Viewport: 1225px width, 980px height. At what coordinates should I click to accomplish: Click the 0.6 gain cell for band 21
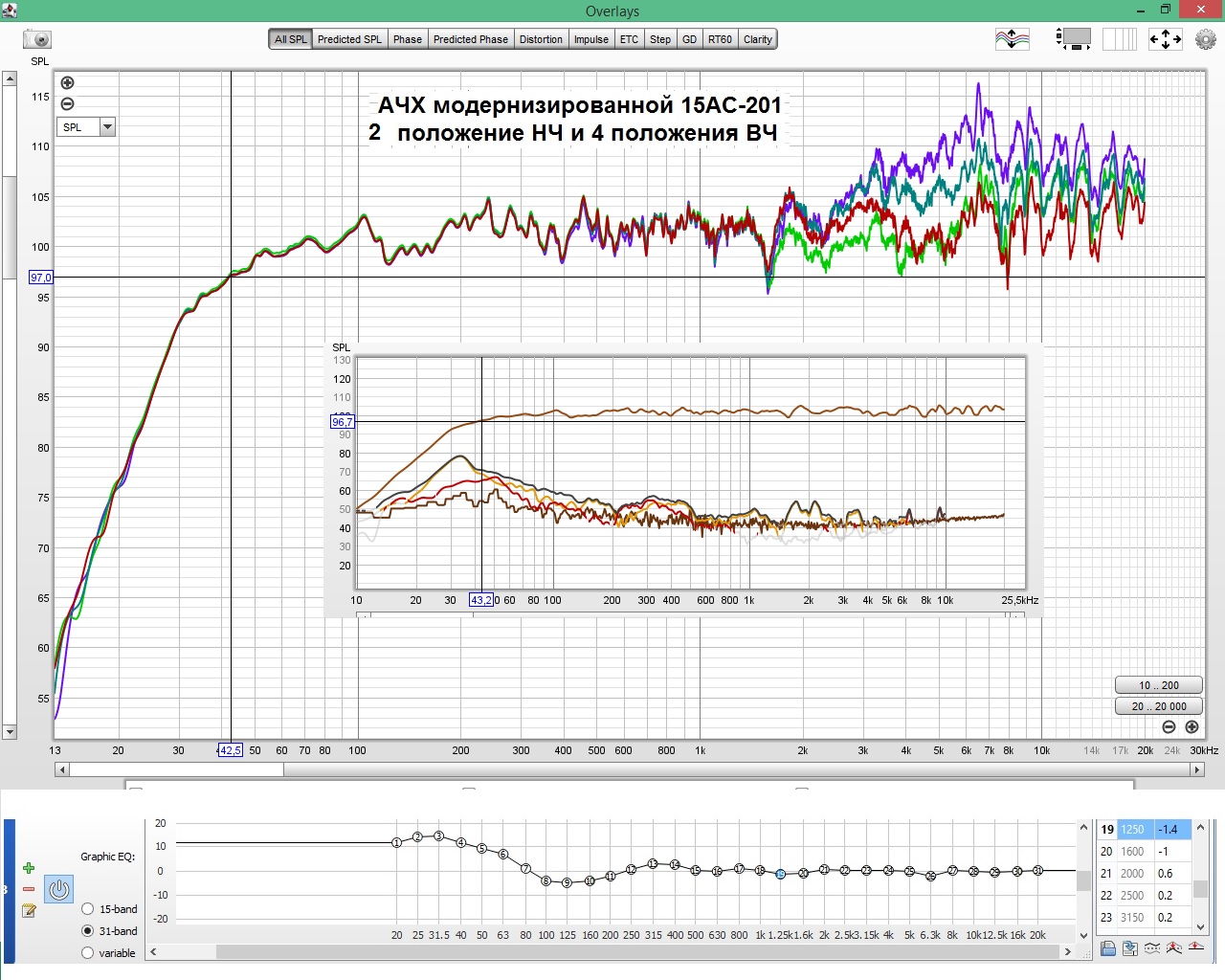coord(1173,874)
